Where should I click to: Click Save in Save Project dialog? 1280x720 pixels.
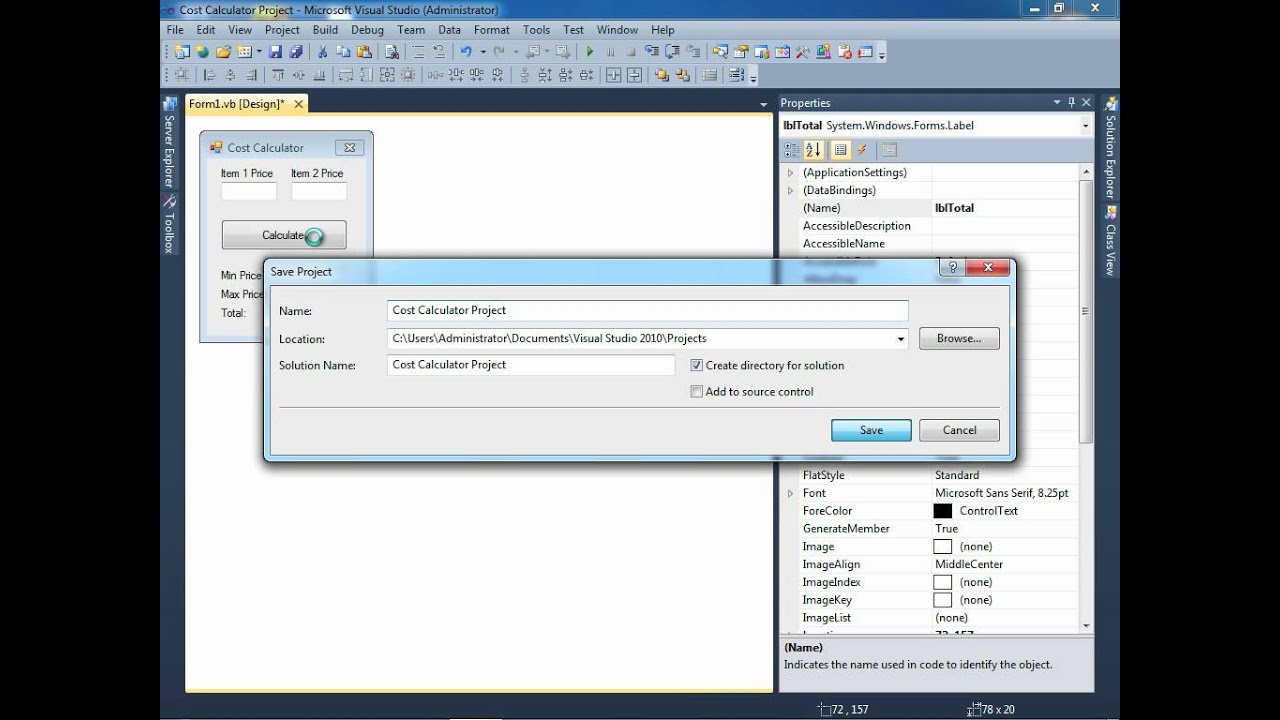coord(871,430)
